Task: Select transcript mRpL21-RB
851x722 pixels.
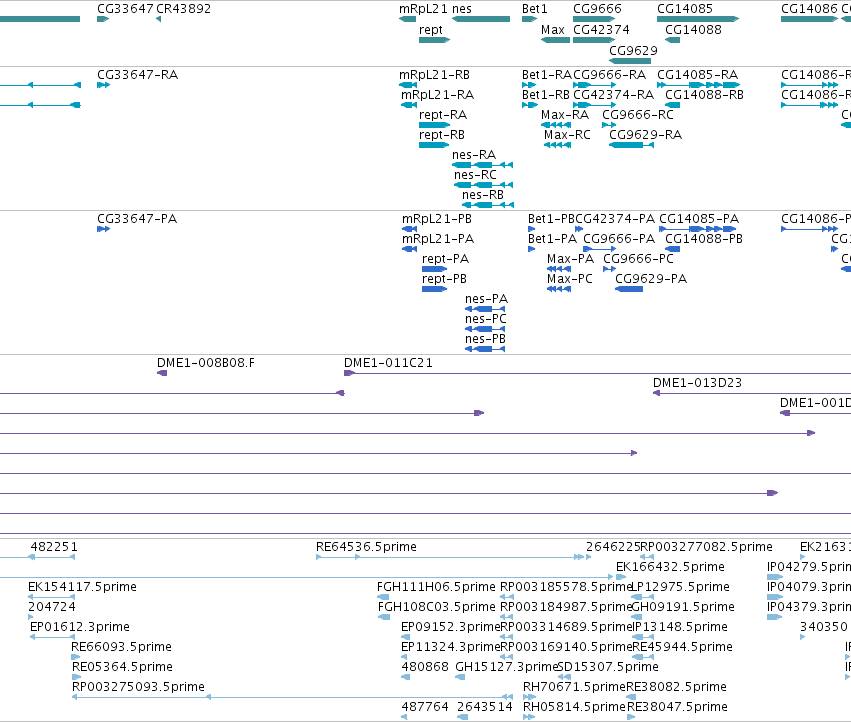Action: coord(408,85)
